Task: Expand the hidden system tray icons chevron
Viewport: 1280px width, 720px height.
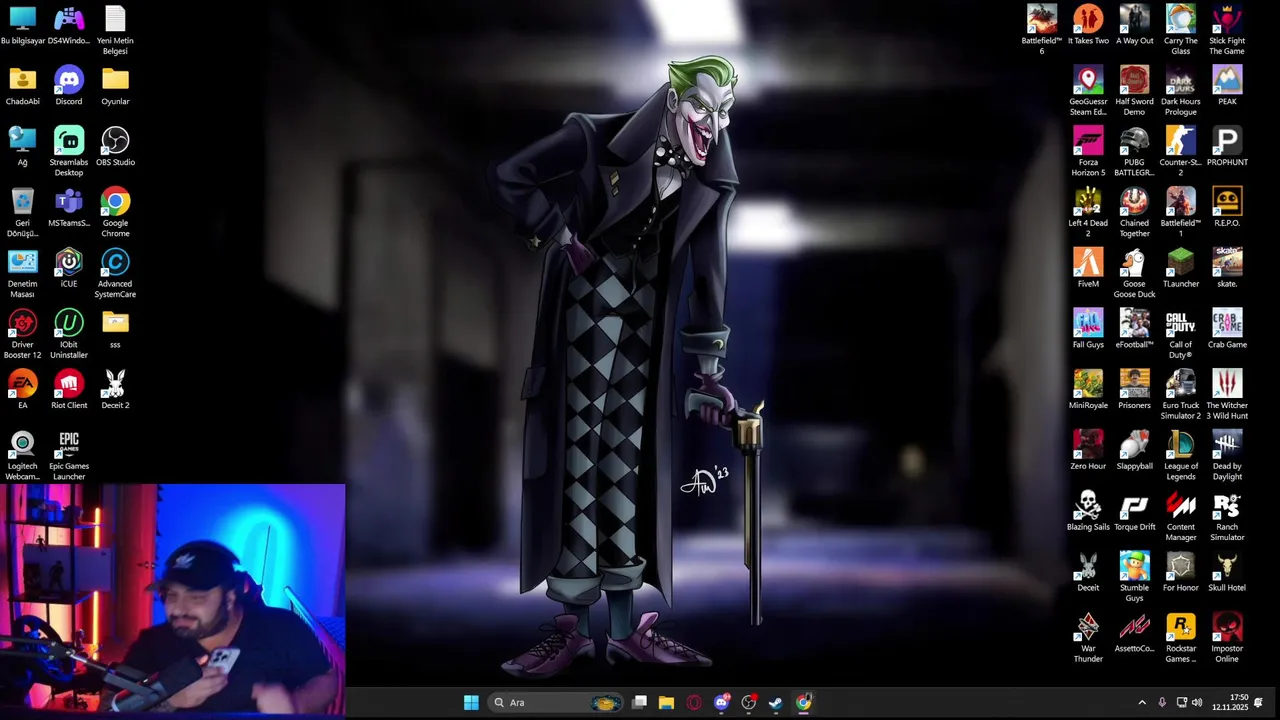Action: [1142, 702]
